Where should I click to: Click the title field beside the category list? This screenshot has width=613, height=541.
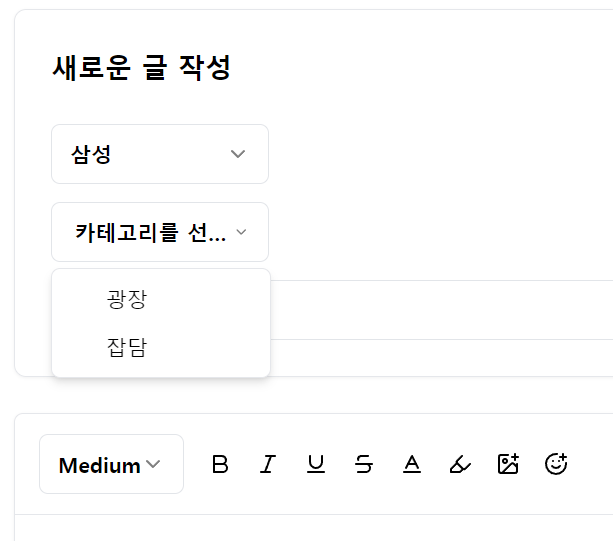tap(440, 310)
